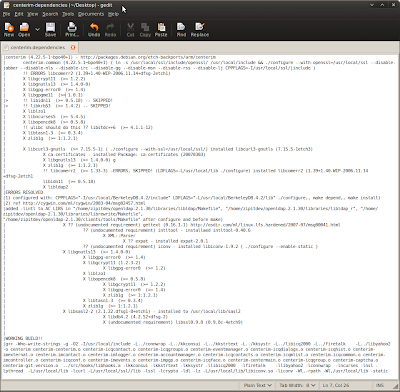Open the Edit menu
This screenshot has height=392, width=400.
pyautogui.click(x=19, y=14)
